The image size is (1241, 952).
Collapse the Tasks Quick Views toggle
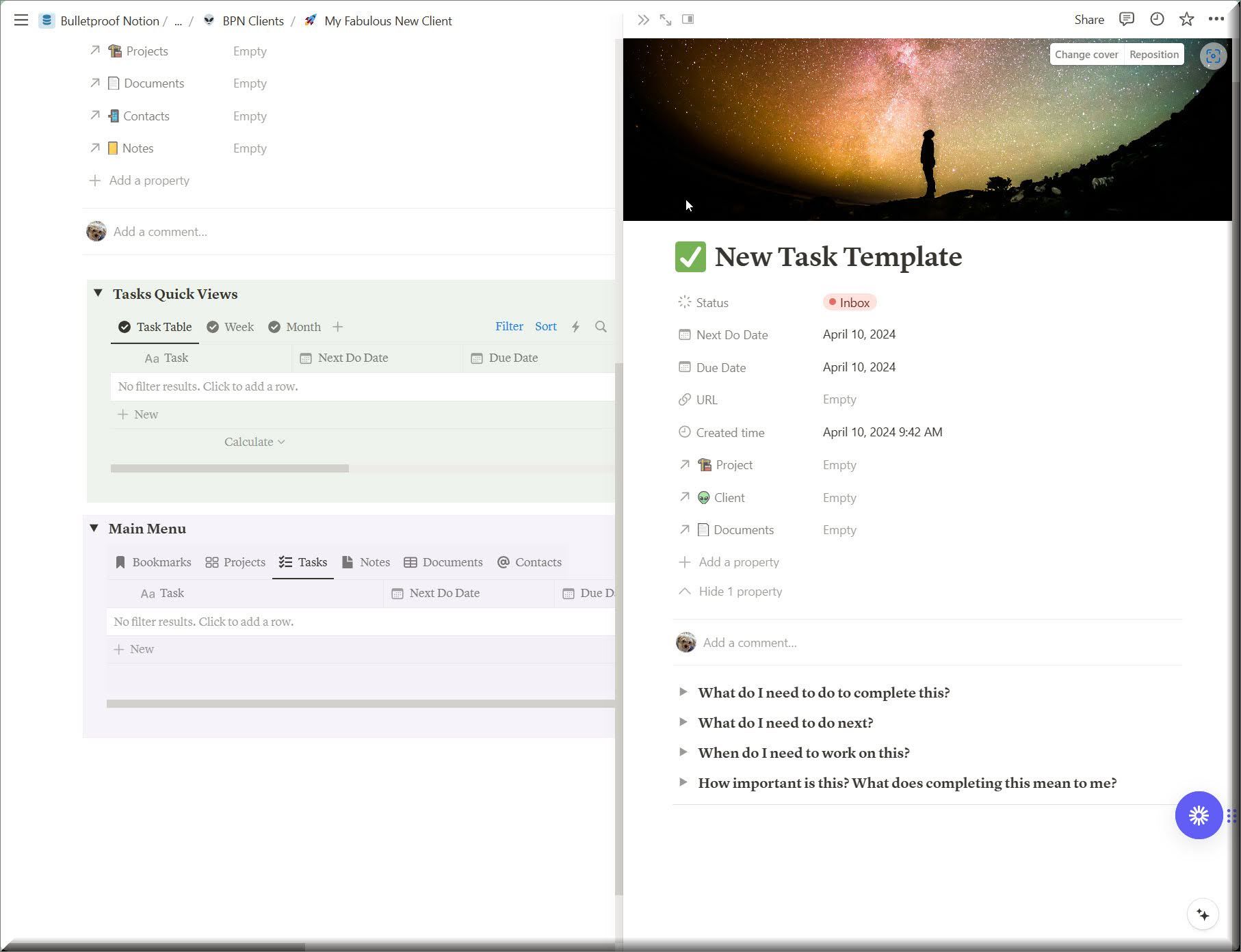coord(98,293)
